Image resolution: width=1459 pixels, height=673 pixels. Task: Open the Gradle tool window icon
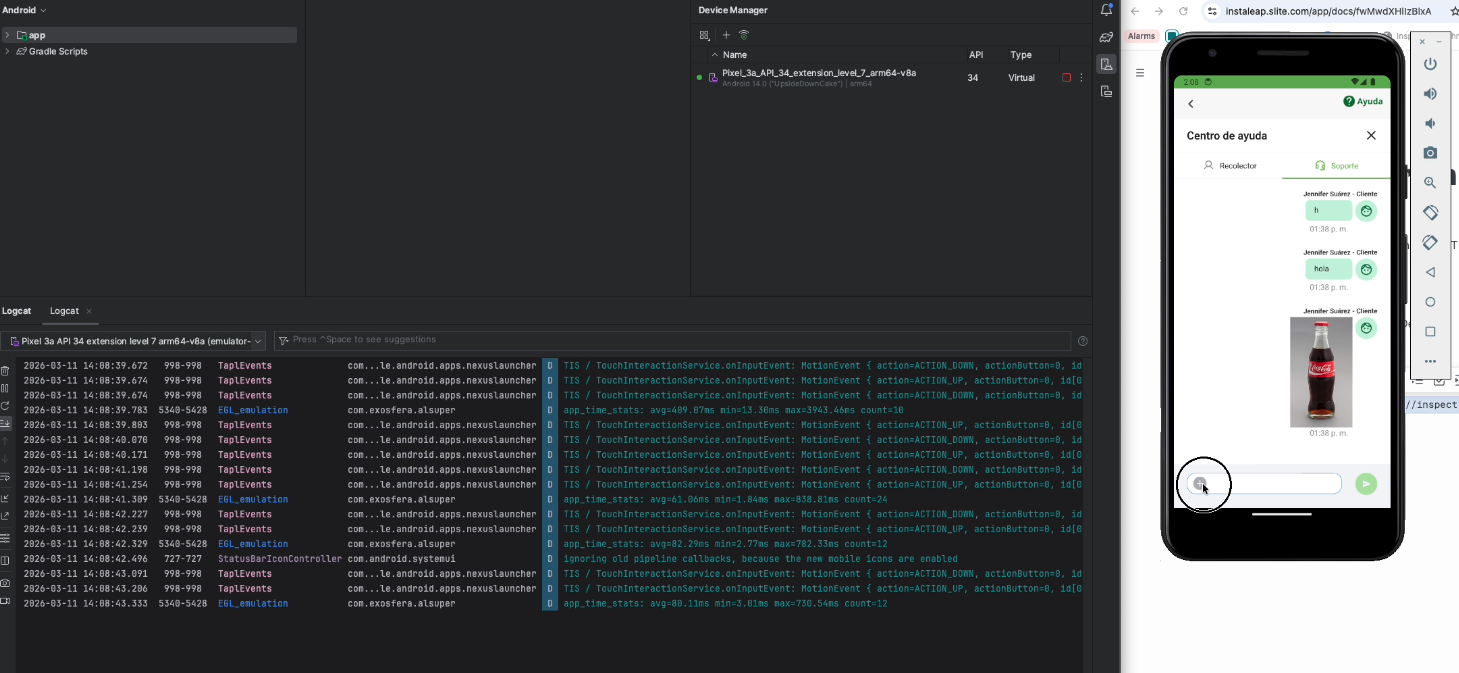click(1106, 37)
